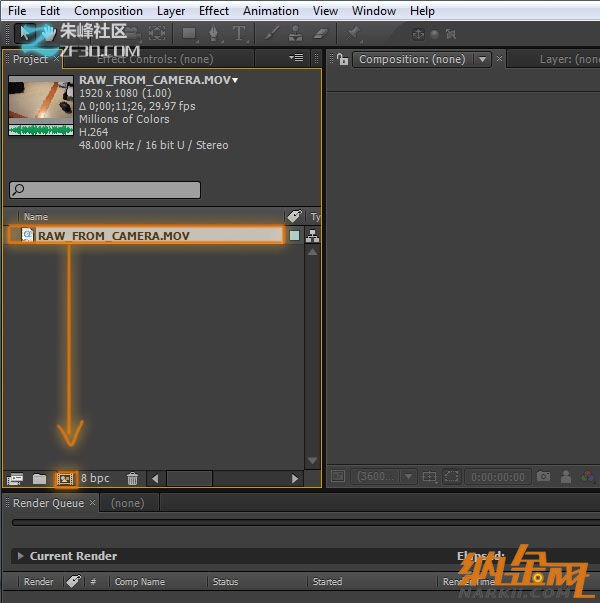Expand the Current Render section
This screenshot has height=603, width=600.
point(19,556)
